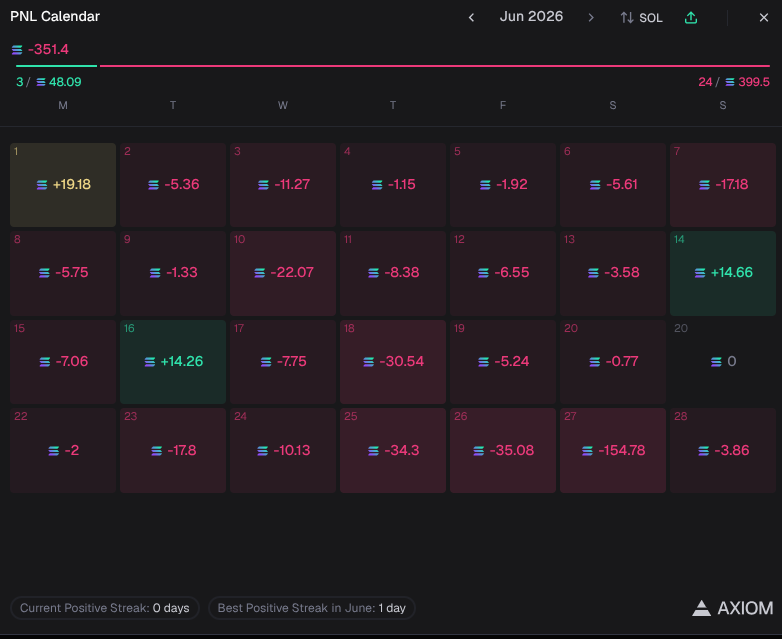
Task: Click the total PNL value -351.4
Action: point(48,49)
